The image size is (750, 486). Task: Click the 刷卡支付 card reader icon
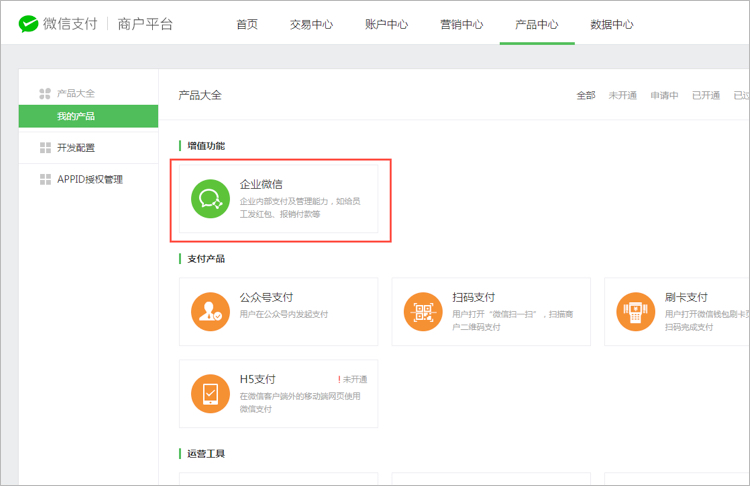coord(635,311)
